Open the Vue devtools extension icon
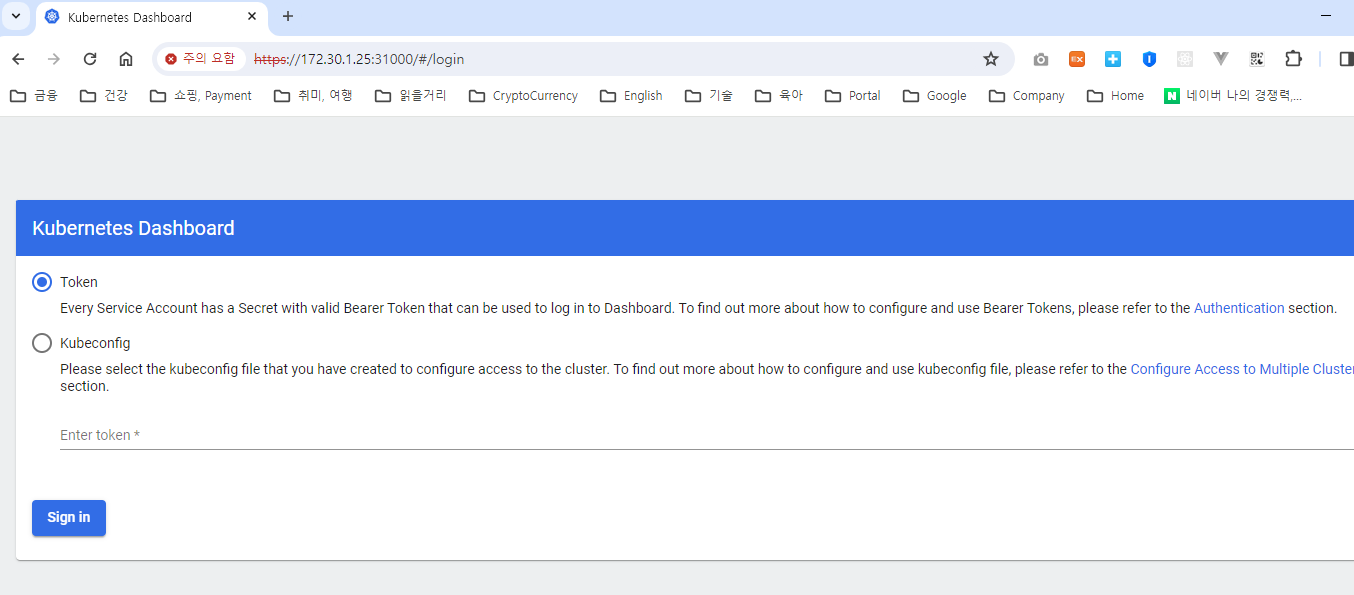This screenshot has width=1354, height=595. point(1221,59)
